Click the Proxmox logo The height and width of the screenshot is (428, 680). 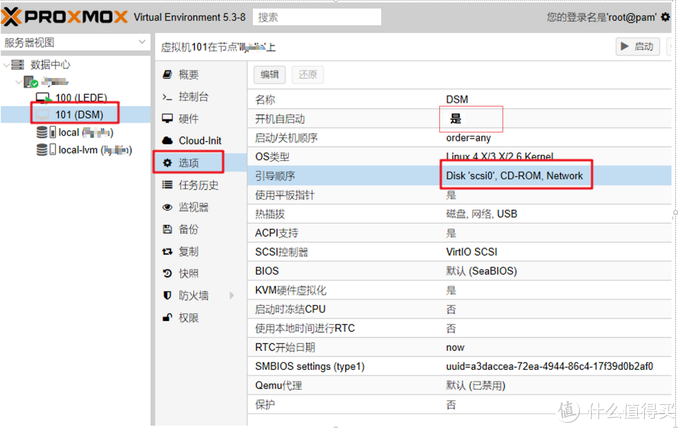click(x=65, y=17)
